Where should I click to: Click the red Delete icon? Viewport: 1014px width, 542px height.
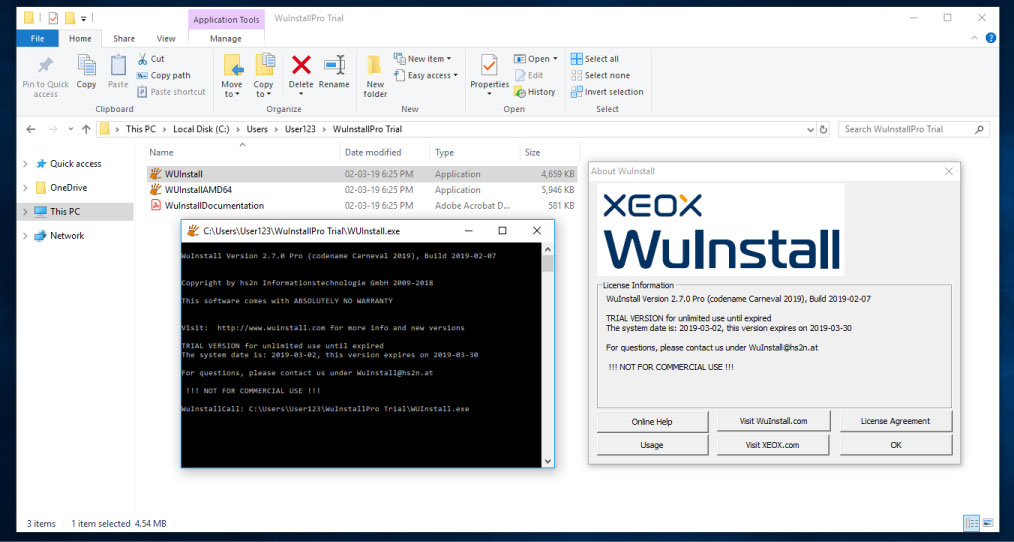click(x=301, y=65)
